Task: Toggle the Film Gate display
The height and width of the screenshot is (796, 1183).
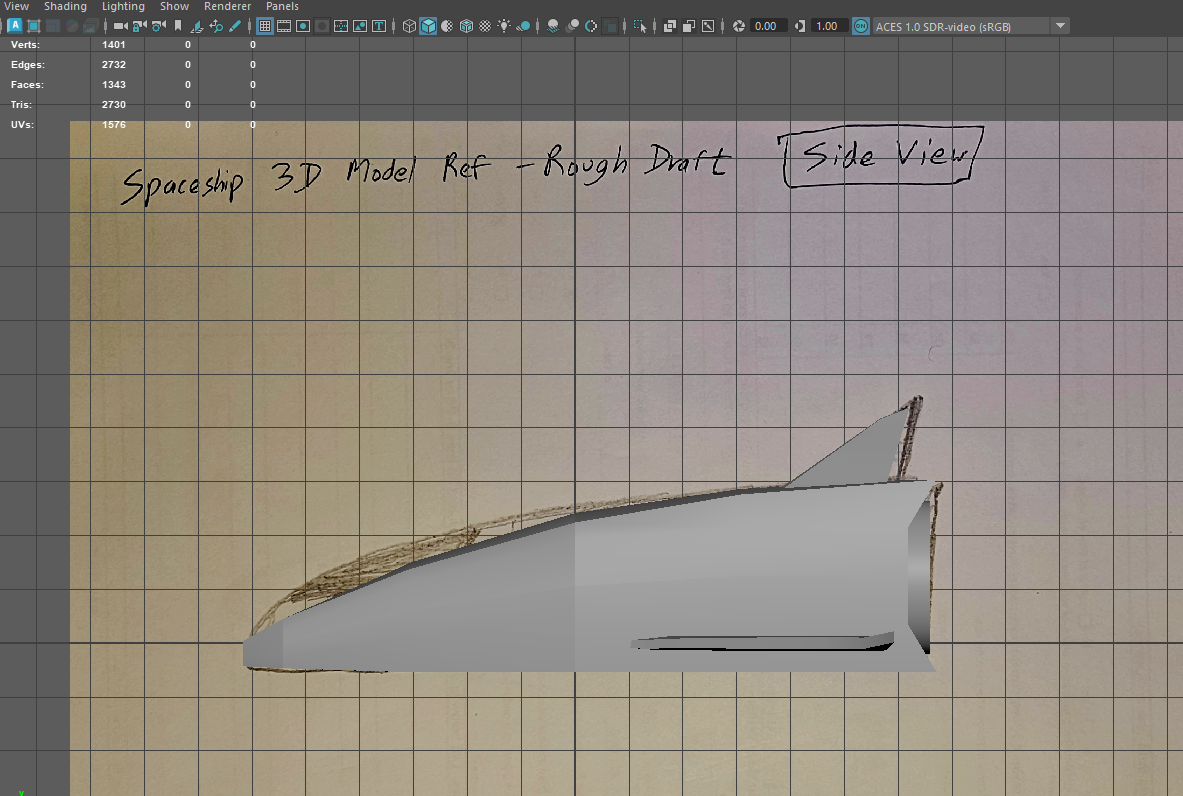Action: pyautogui.click(x=284, y=26)
